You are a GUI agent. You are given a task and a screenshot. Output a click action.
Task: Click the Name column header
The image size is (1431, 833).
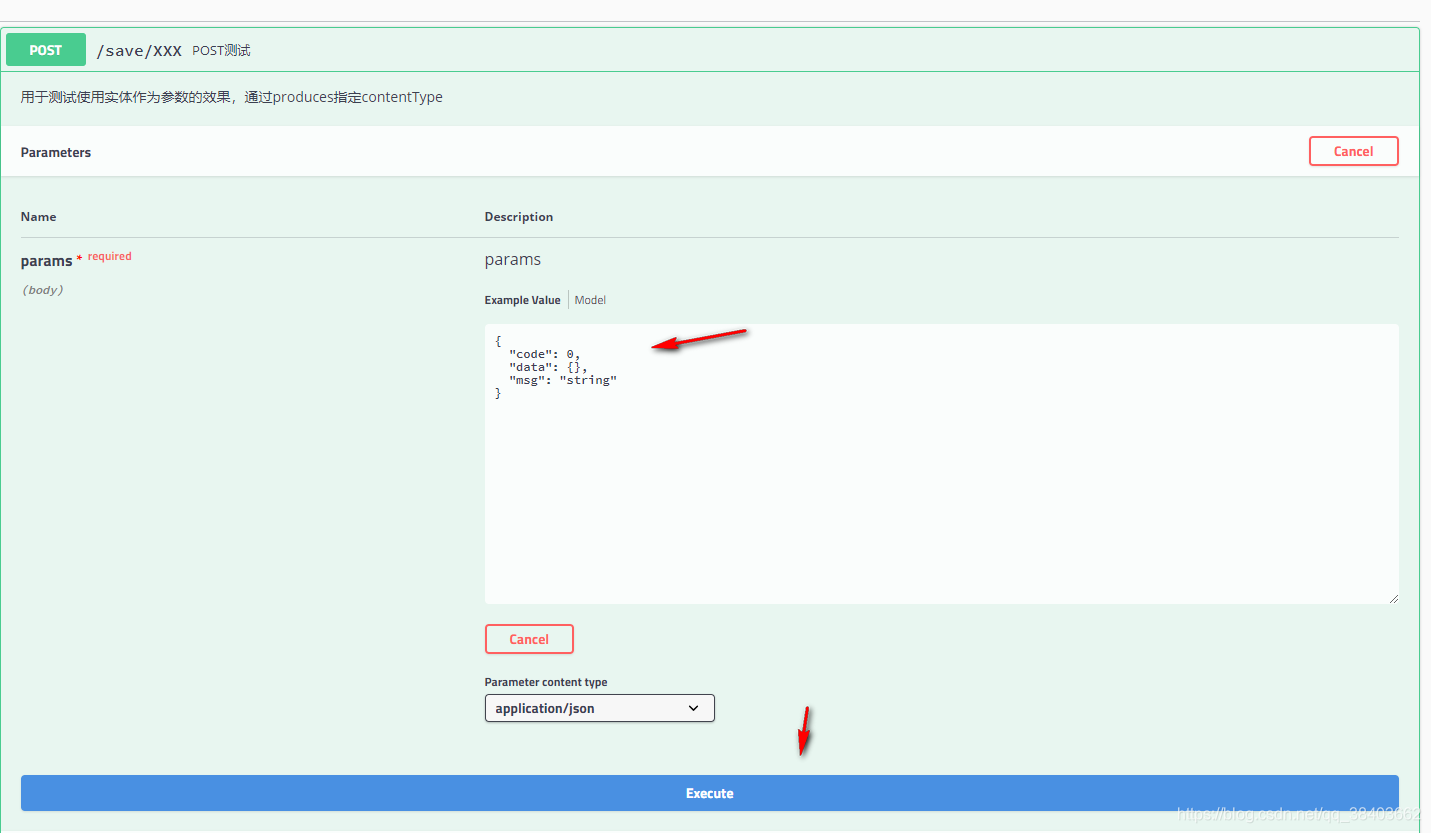click(x=38, y=216)
